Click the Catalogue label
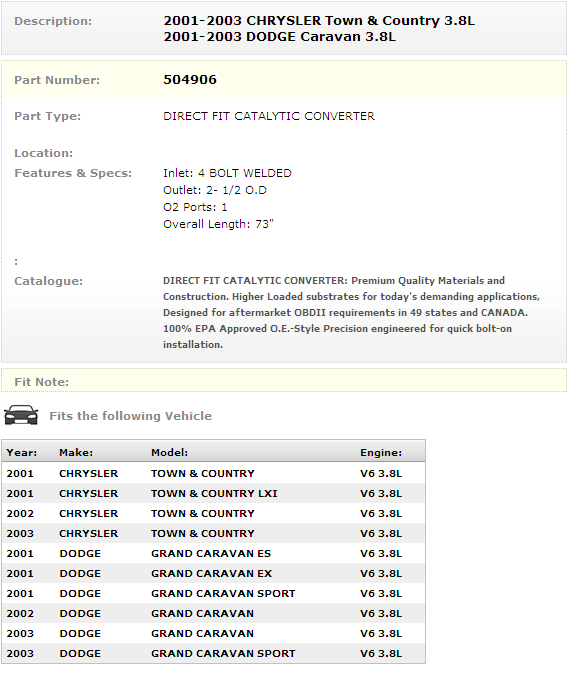 [48, 281]
